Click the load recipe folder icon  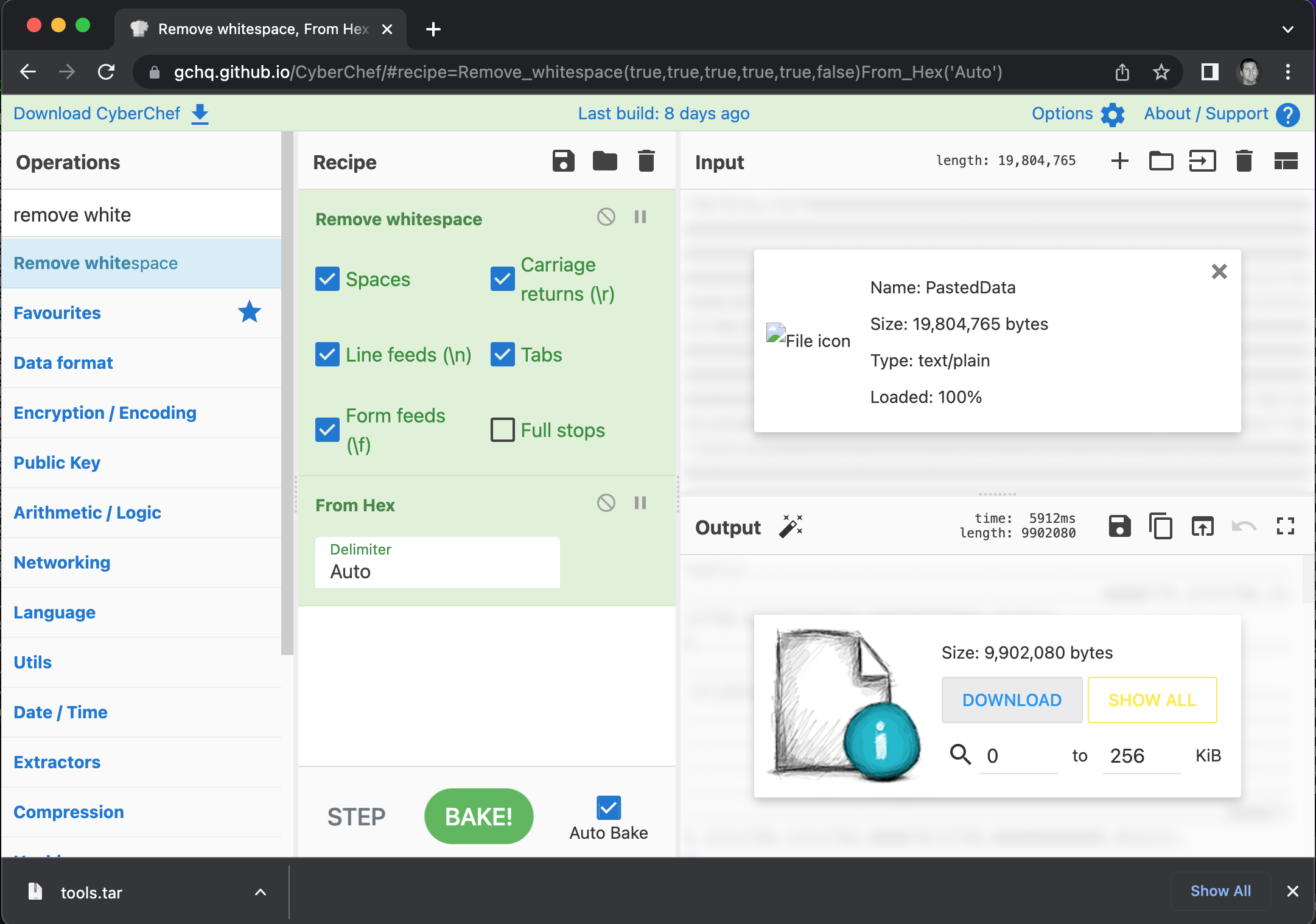point(604,162)
